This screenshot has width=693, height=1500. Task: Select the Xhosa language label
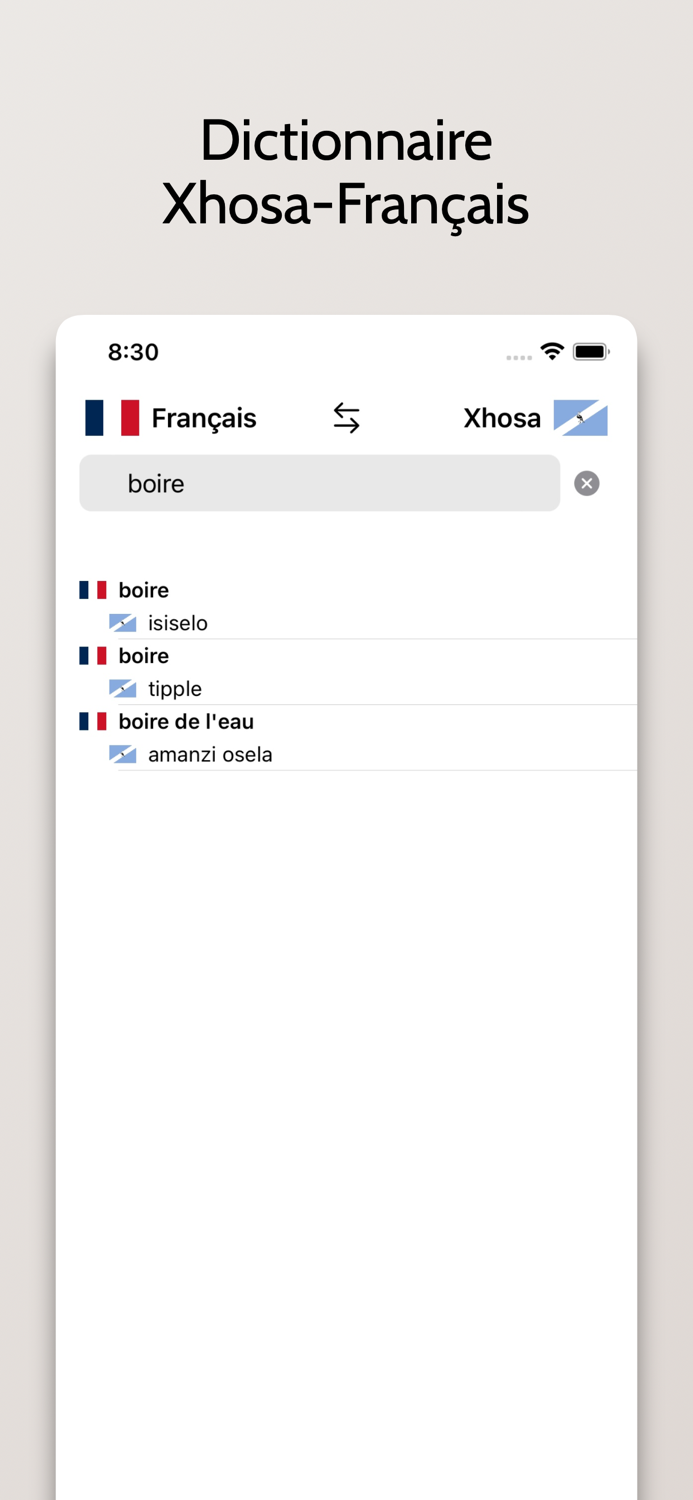point(502,418)
